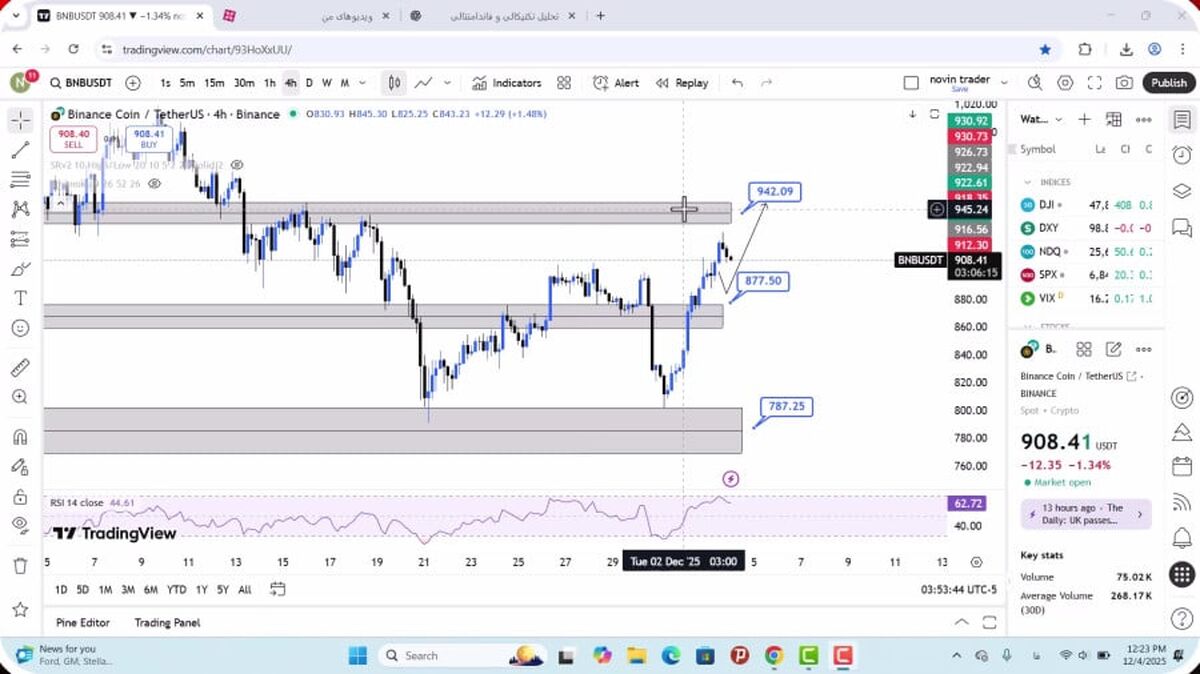Open the 13 hours ago Daily news item

pos(1086,514)
